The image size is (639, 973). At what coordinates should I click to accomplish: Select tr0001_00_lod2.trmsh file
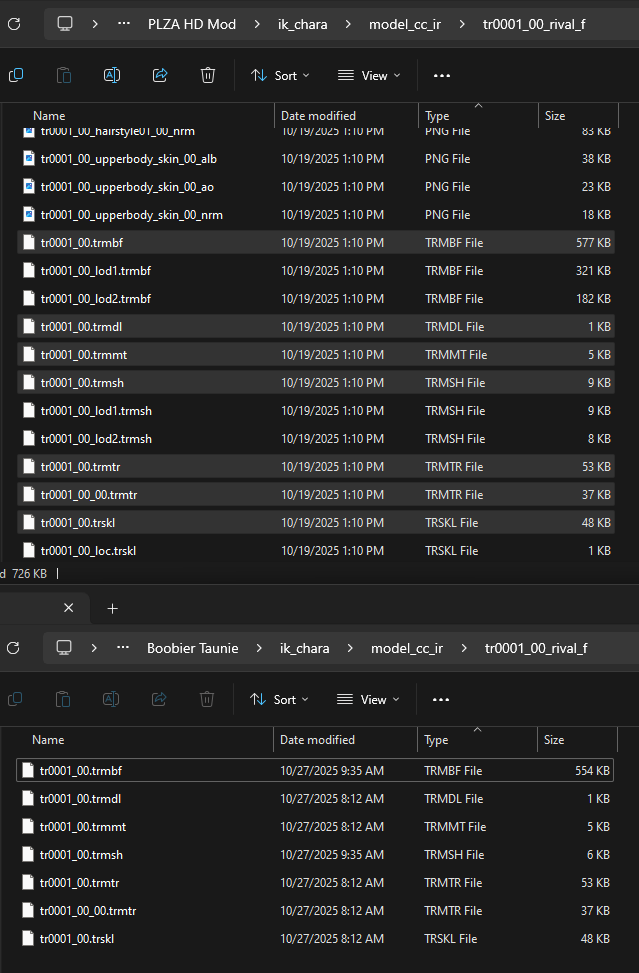tap(316, 438)
